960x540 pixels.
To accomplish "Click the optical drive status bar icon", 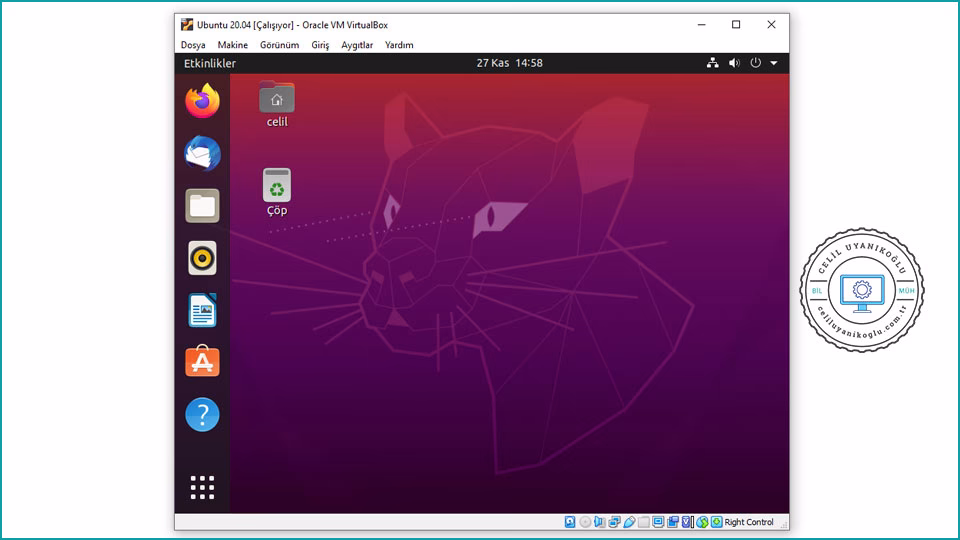I will (585, 522).
